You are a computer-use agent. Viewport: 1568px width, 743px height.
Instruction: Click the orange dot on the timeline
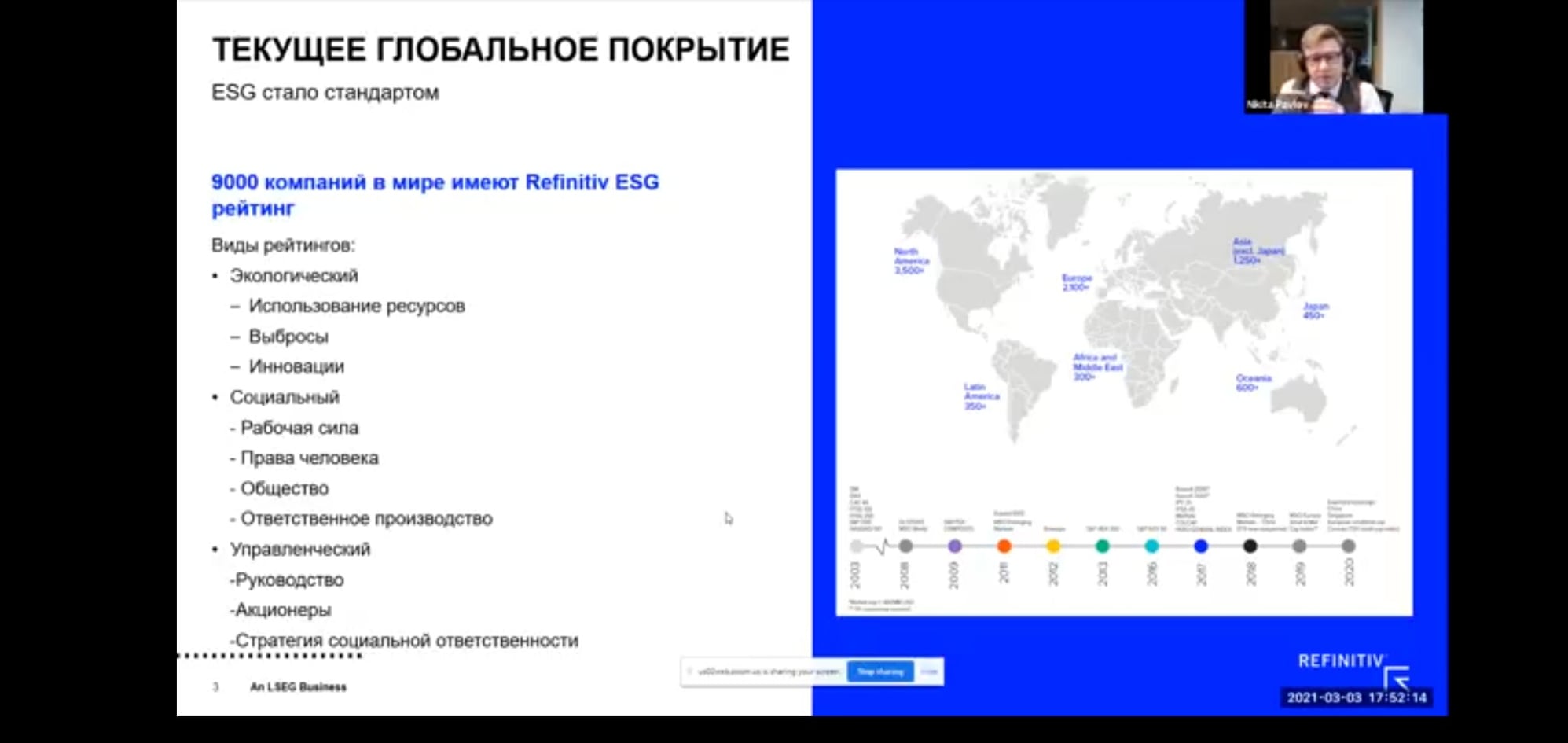coord(1004,546)
